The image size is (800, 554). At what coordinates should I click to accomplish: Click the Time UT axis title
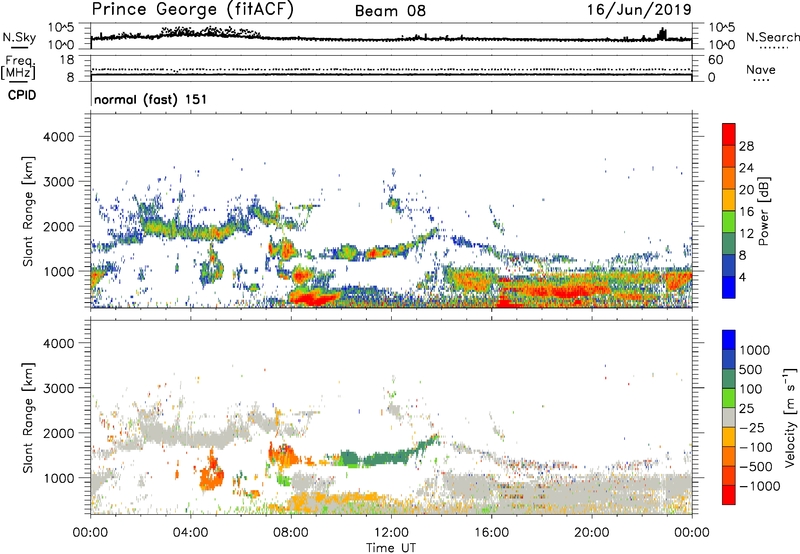(x=391, y=548)
